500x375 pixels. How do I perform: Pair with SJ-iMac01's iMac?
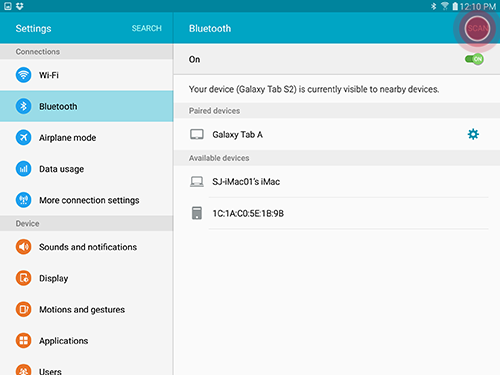pos(337,182)
